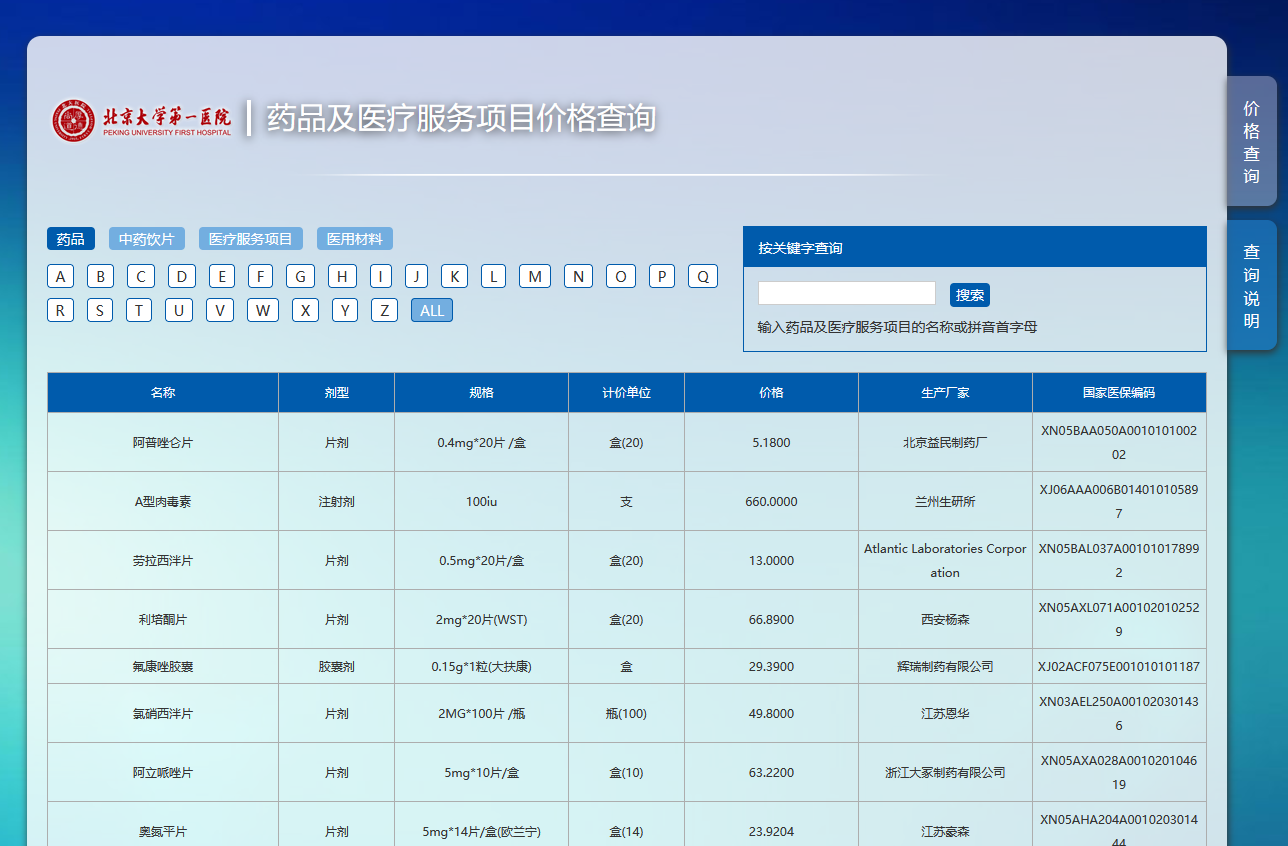Switch to the 中药饮片 tab
Image resolution: width=1288 pixels, height=846 pixels.
tap(147, 239)
